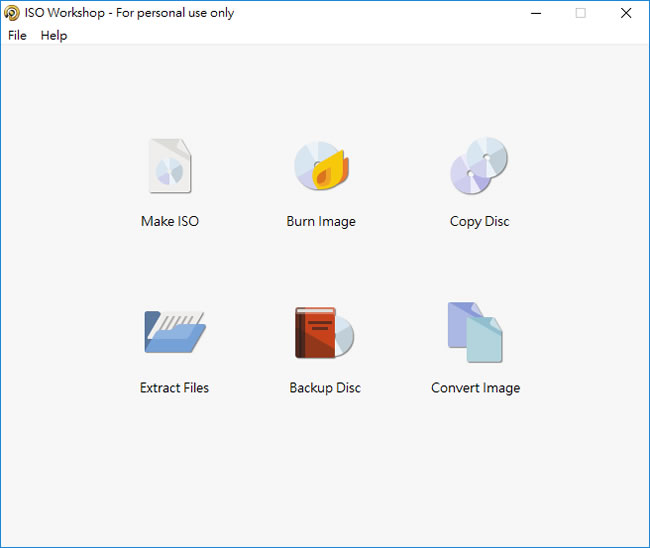Select the "Copy Disc" text label

tap(479, 221)
